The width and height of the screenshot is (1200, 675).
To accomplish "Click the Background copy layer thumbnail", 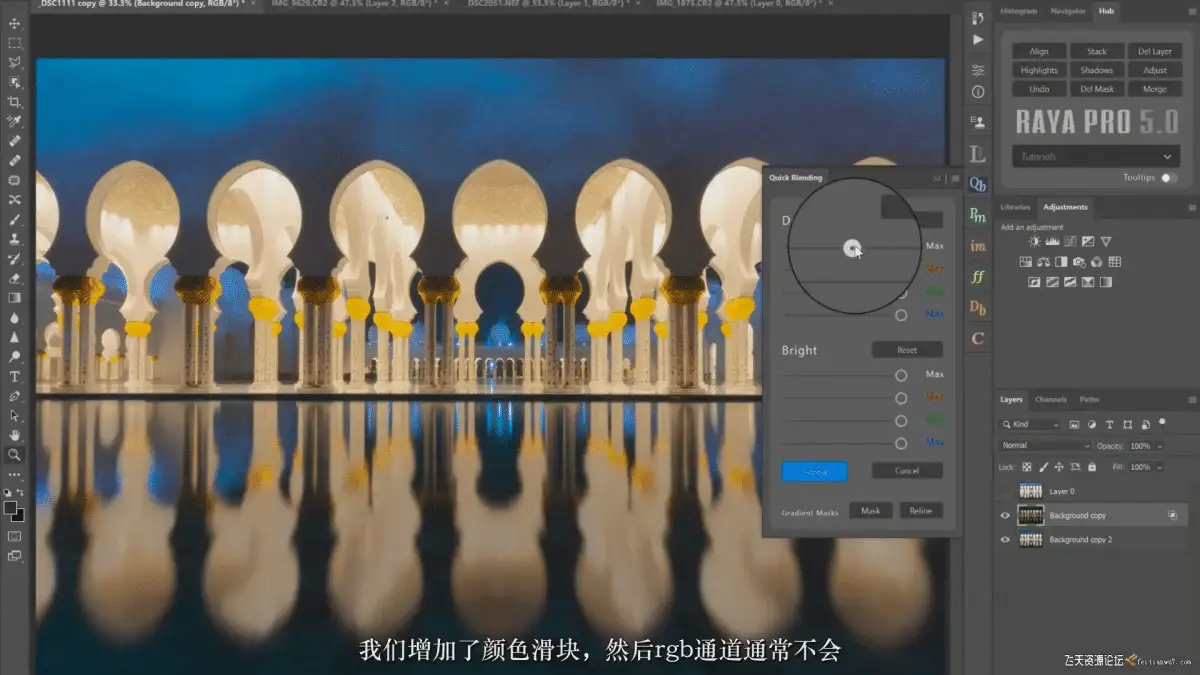I will coord(1030,515).
